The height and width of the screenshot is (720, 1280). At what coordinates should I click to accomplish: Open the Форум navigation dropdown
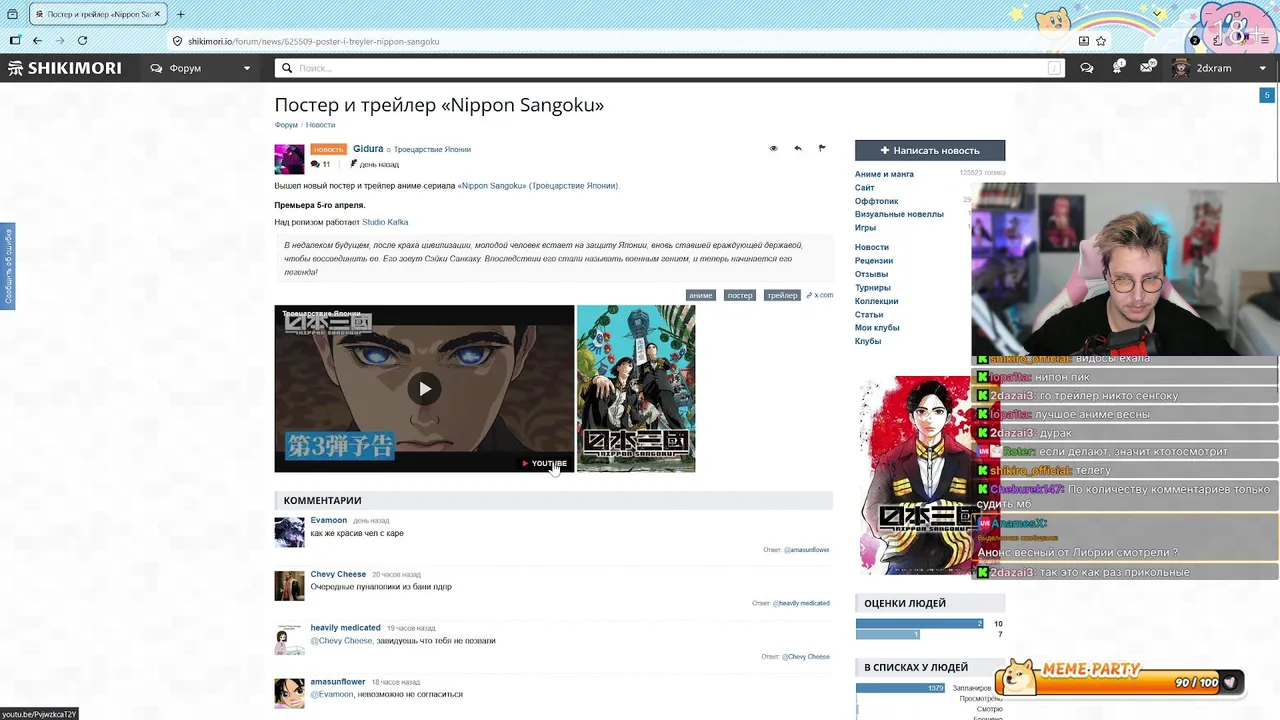[200, 68]
